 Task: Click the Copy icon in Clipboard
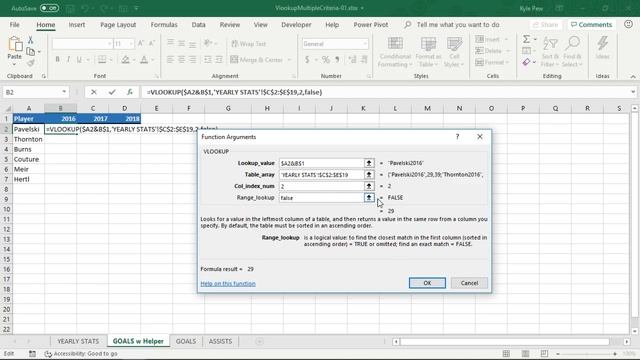[x=31, y=51]
